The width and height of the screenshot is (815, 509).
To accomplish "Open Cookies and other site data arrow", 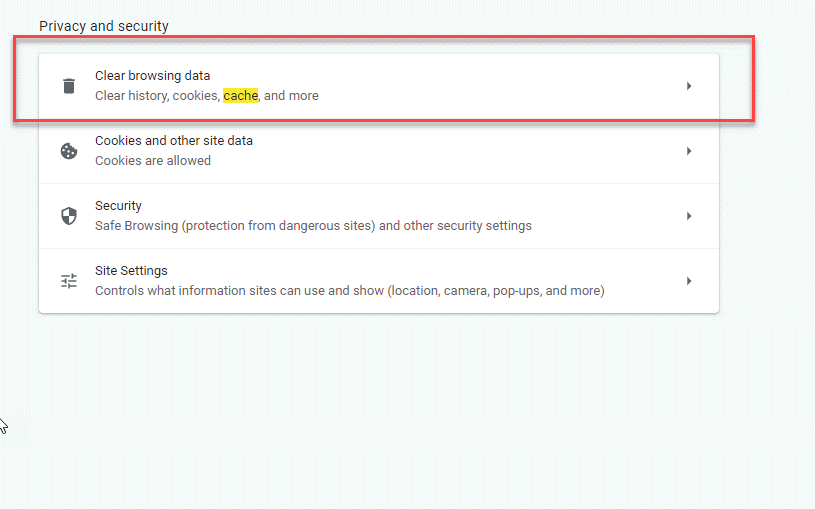I will pos(689,151).
